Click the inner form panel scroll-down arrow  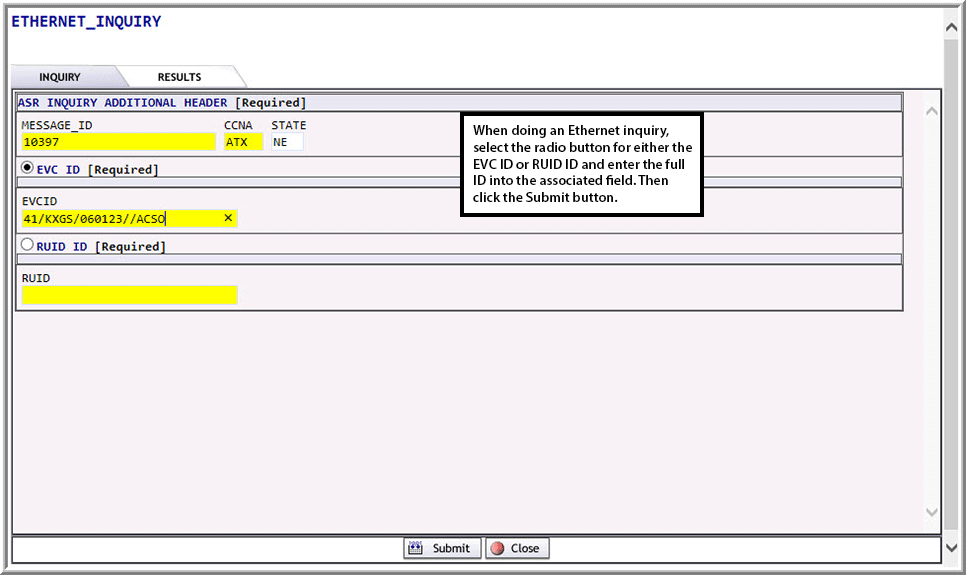(931, 512)
